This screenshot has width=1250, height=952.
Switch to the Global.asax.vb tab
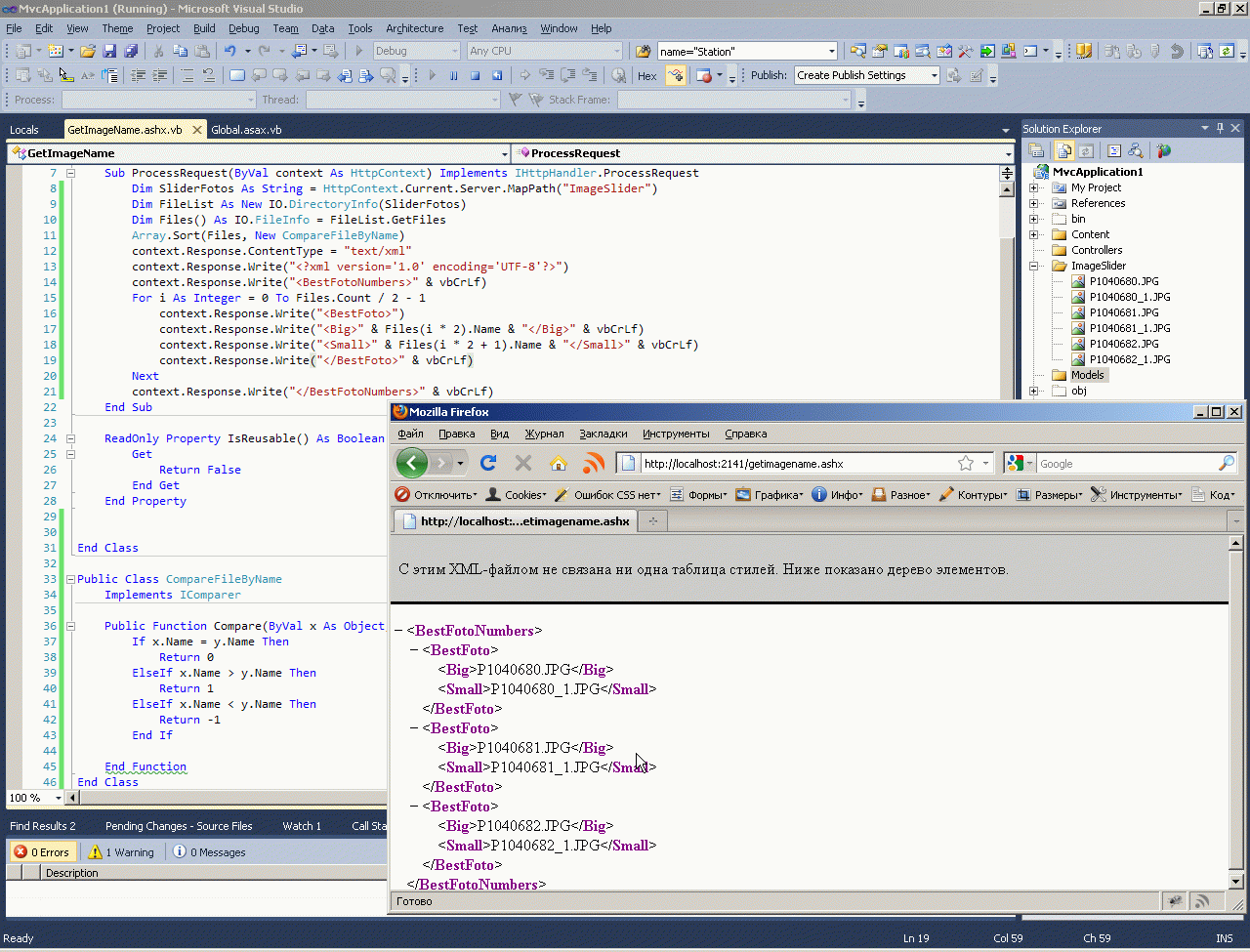coord(246,129)
